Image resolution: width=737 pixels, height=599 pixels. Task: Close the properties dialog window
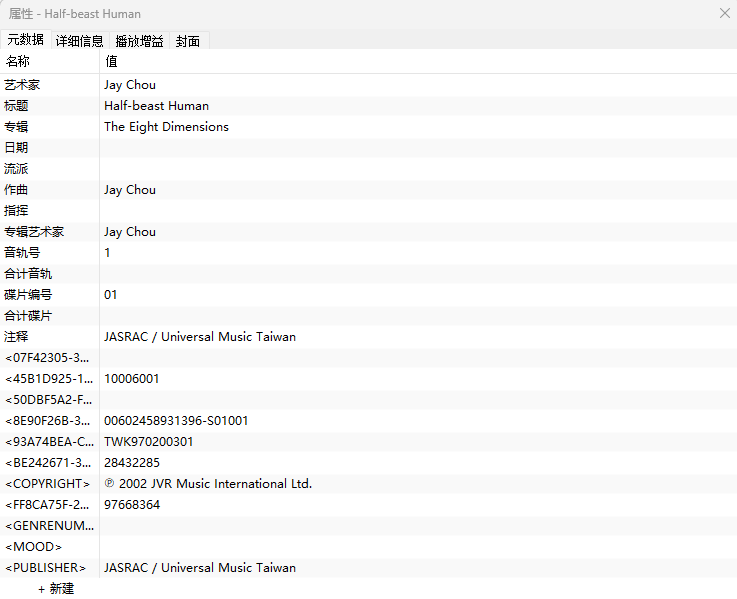pyautogui.click(x=725, y=13)
